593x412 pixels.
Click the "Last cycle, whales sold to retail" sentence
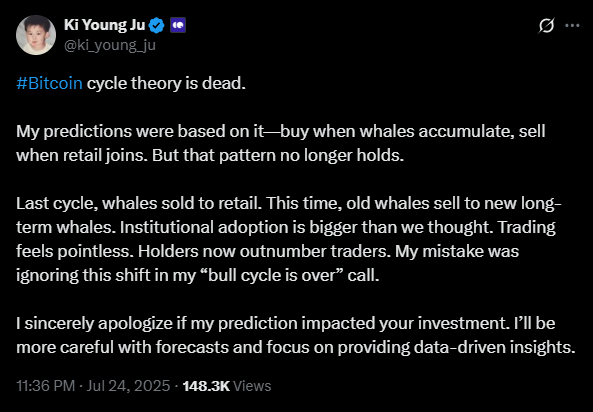pos(139,204)
